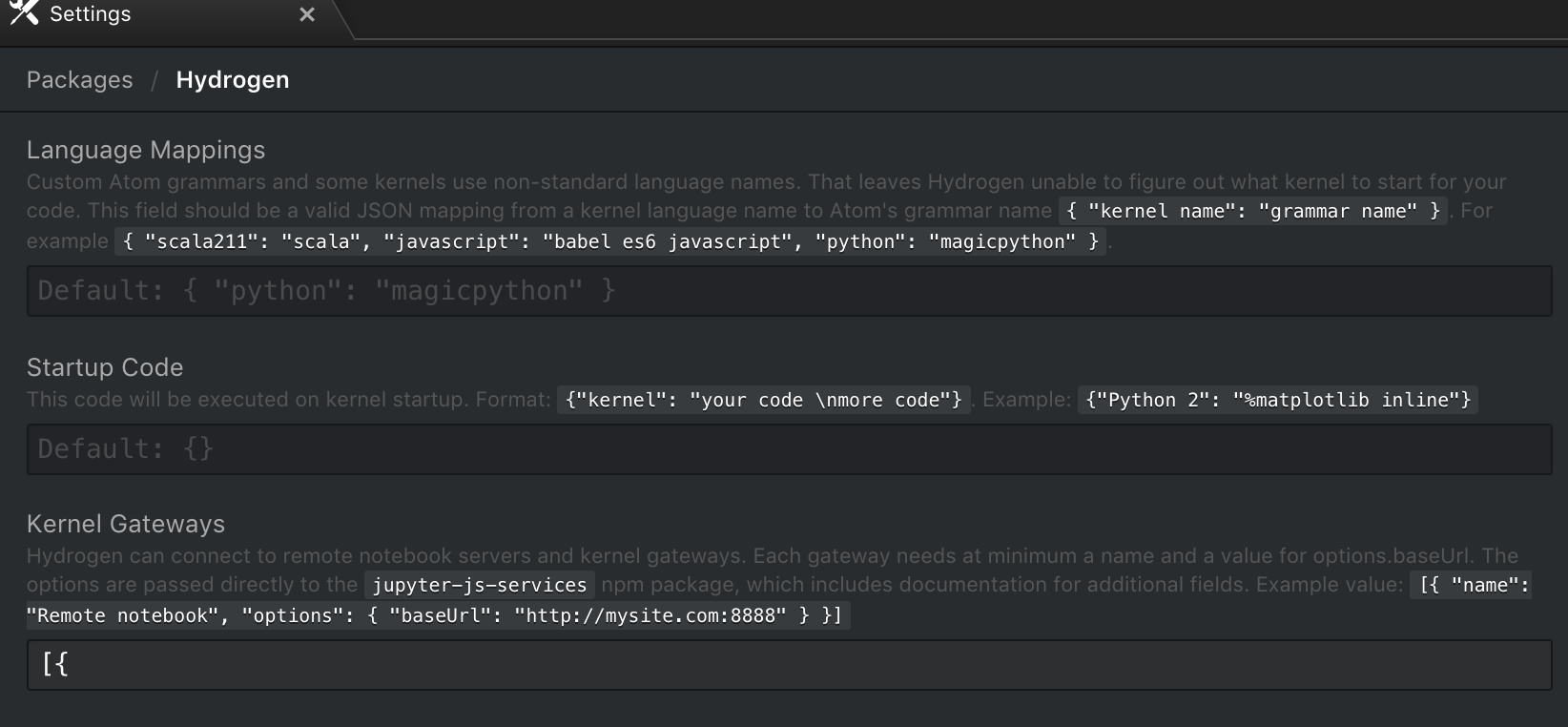Click the Startup Code heading

click(105, 367)
